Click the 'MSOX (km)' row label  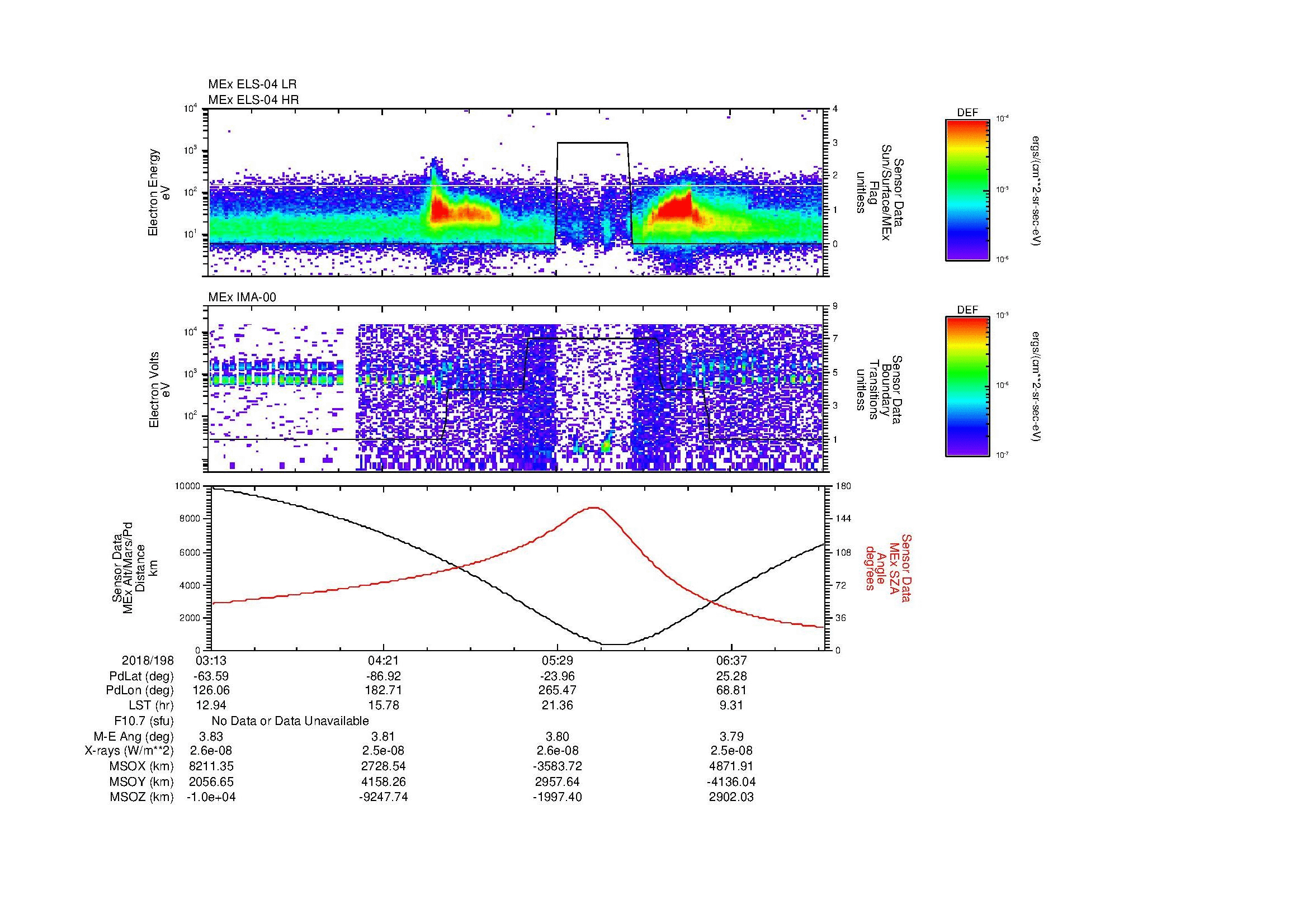click(x=141, y=766)
